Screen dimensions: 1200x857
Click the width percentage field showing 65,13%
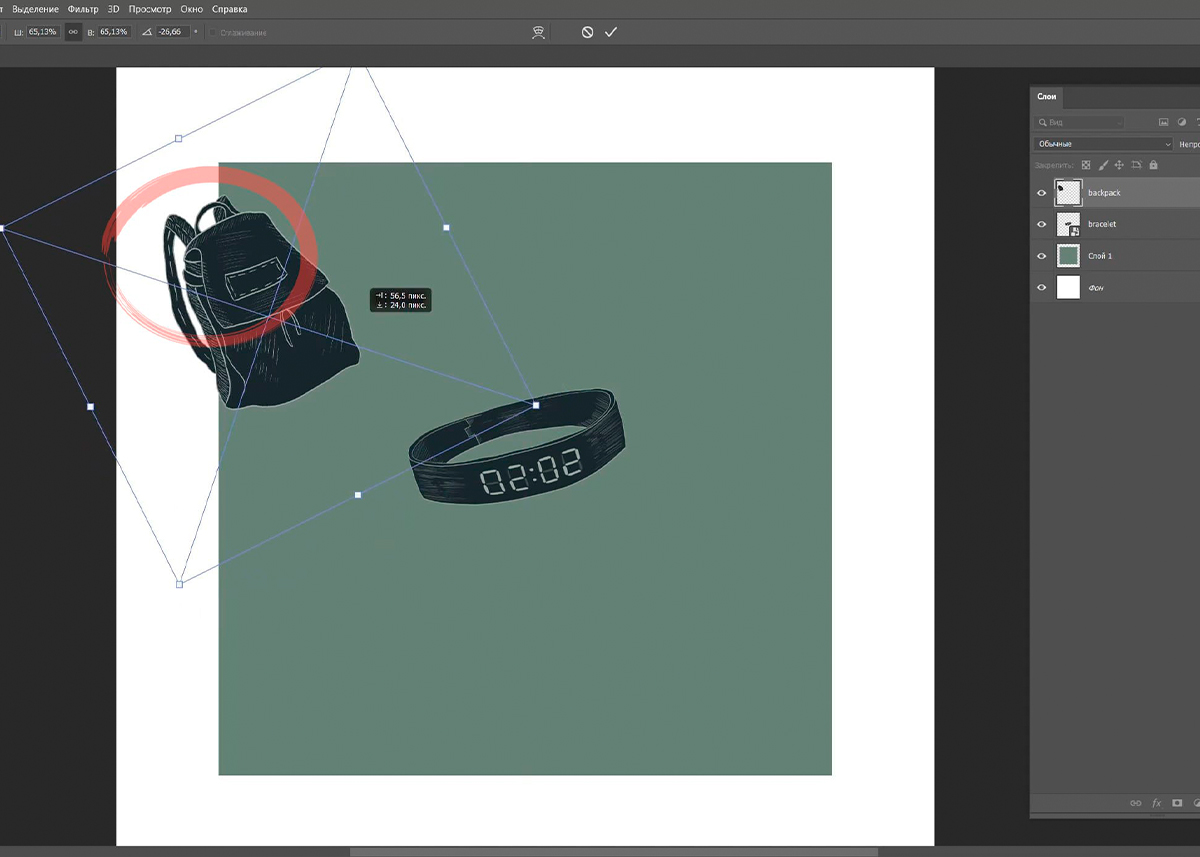43,32
